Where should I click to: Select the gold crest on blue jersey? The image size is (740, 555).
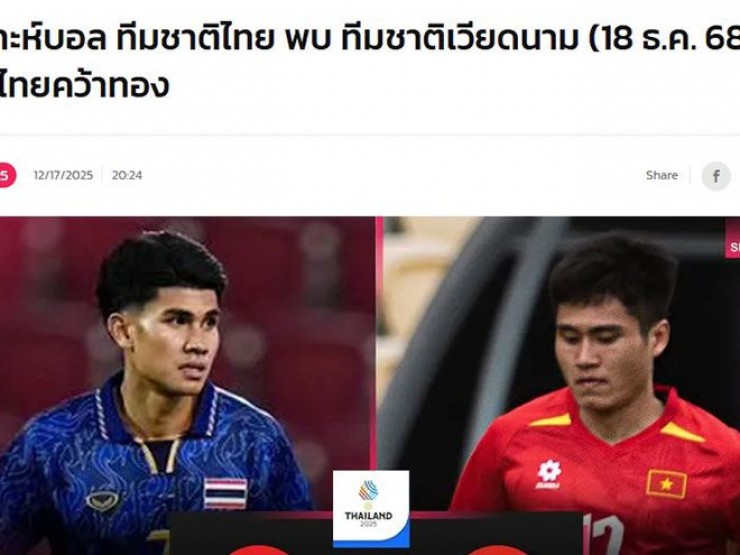(102, 501)
